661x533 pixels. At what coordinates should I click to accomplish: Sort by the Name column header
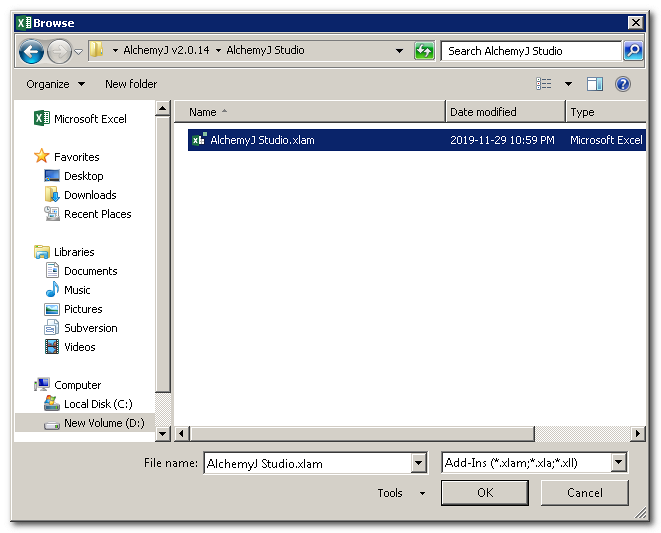(x=309, y=112)
